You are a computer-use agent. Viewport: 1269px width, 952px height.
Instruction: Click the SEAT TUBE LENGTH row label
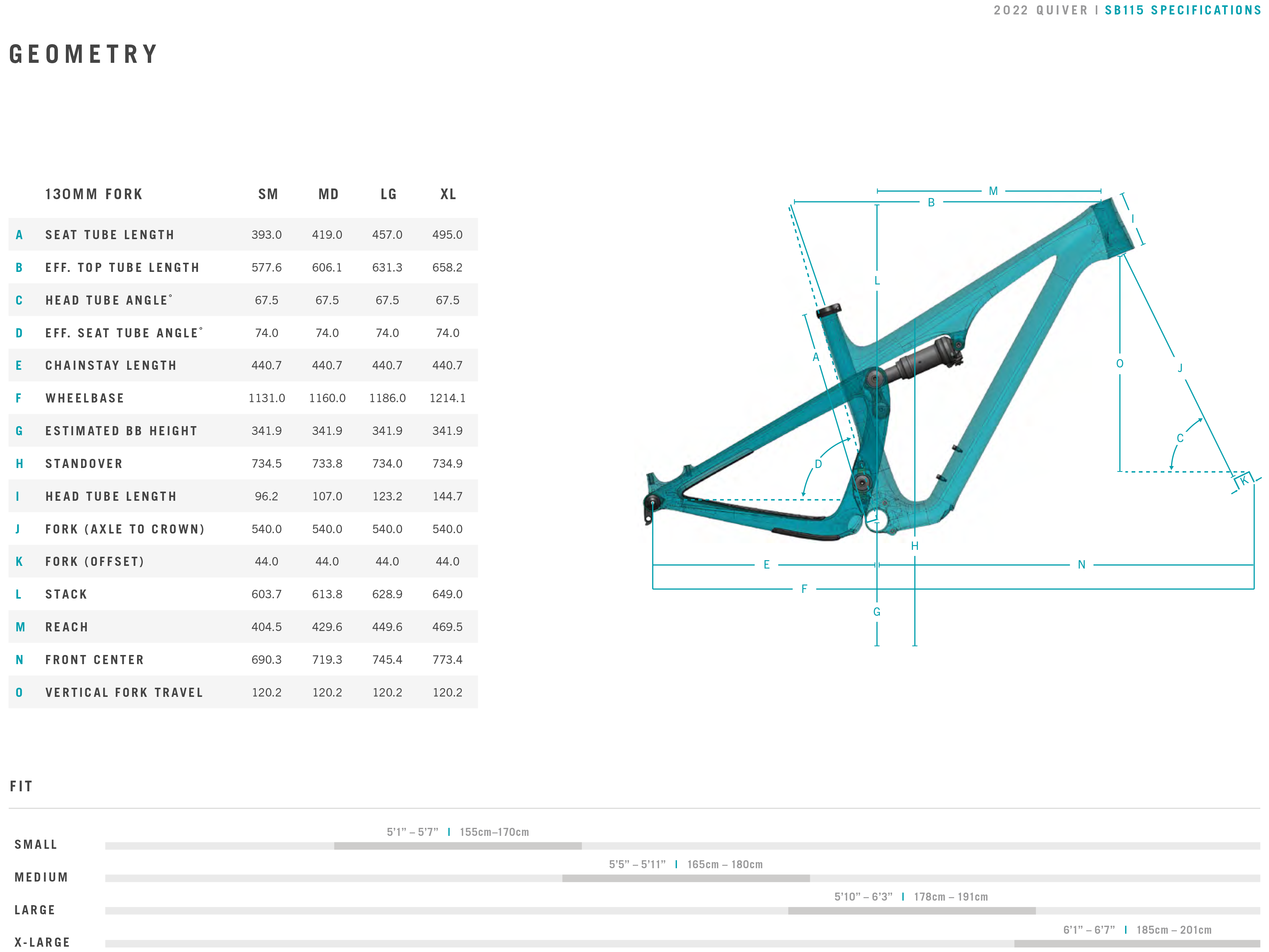(x=110, y=235)
